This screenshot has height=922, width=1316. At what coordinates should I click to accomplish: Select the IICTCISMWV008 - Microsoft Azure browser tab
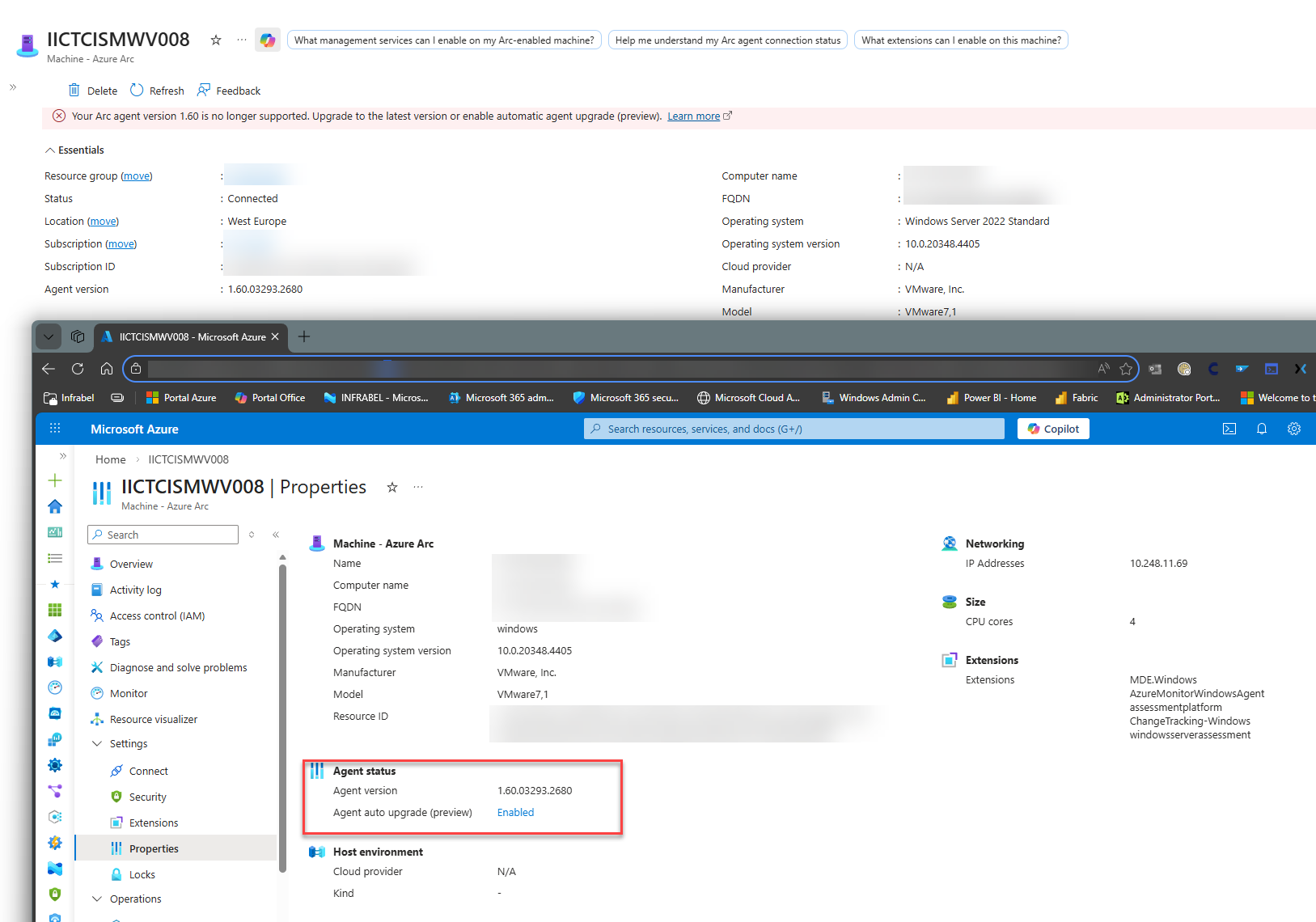[190, 336]
